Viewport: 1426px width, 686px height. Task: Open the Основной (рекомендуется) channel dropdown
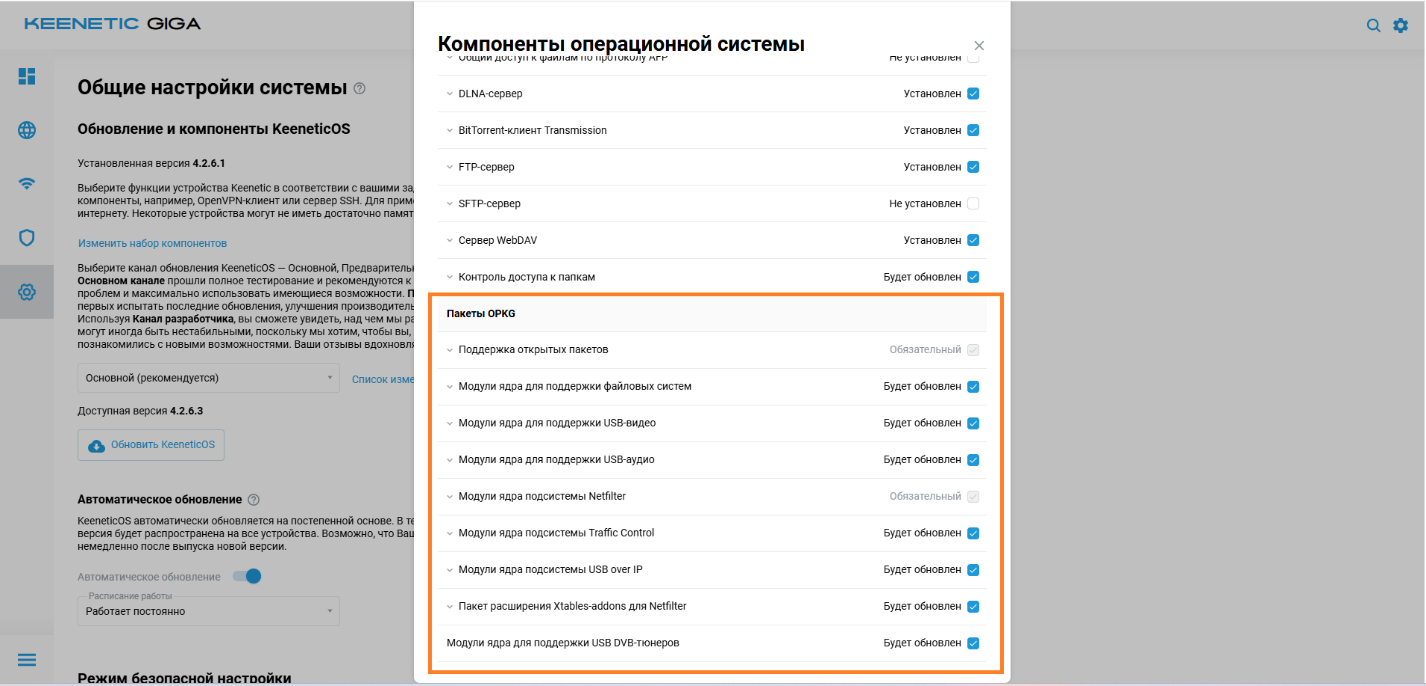[x=209, y=378]
